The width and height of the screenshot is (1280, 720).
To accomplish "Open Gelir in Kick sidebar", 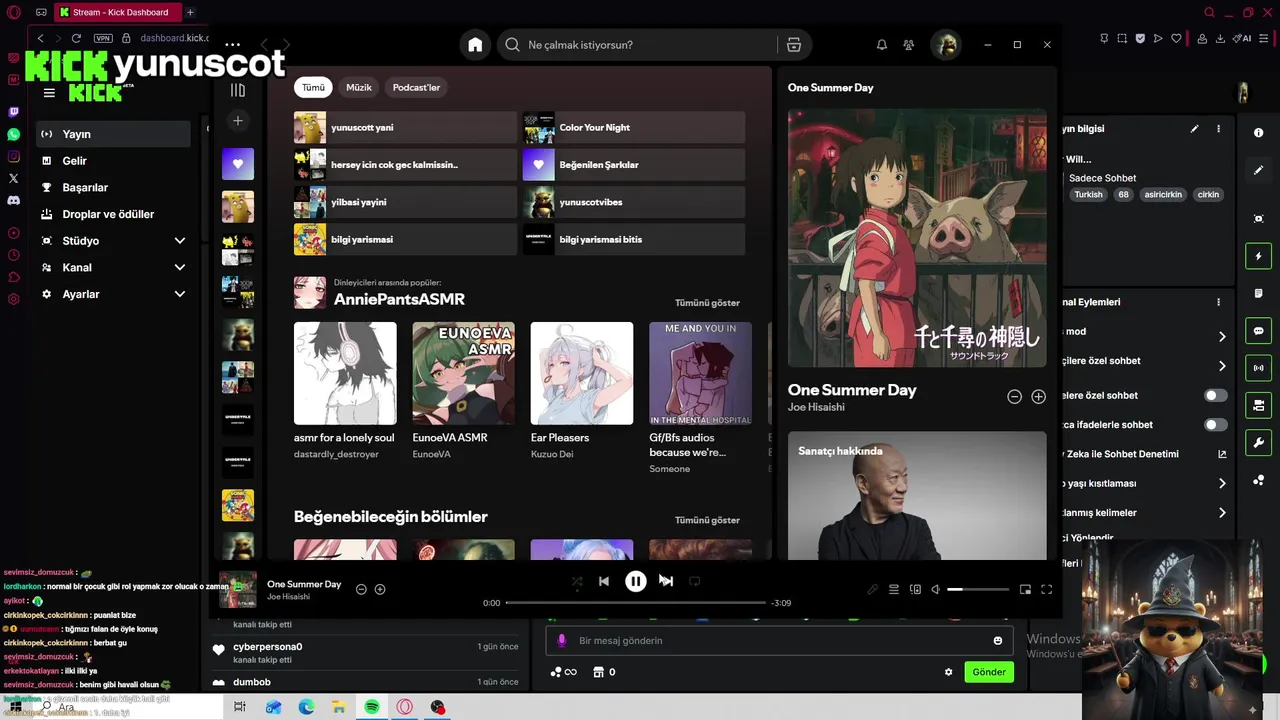I will tap(113, 161).
